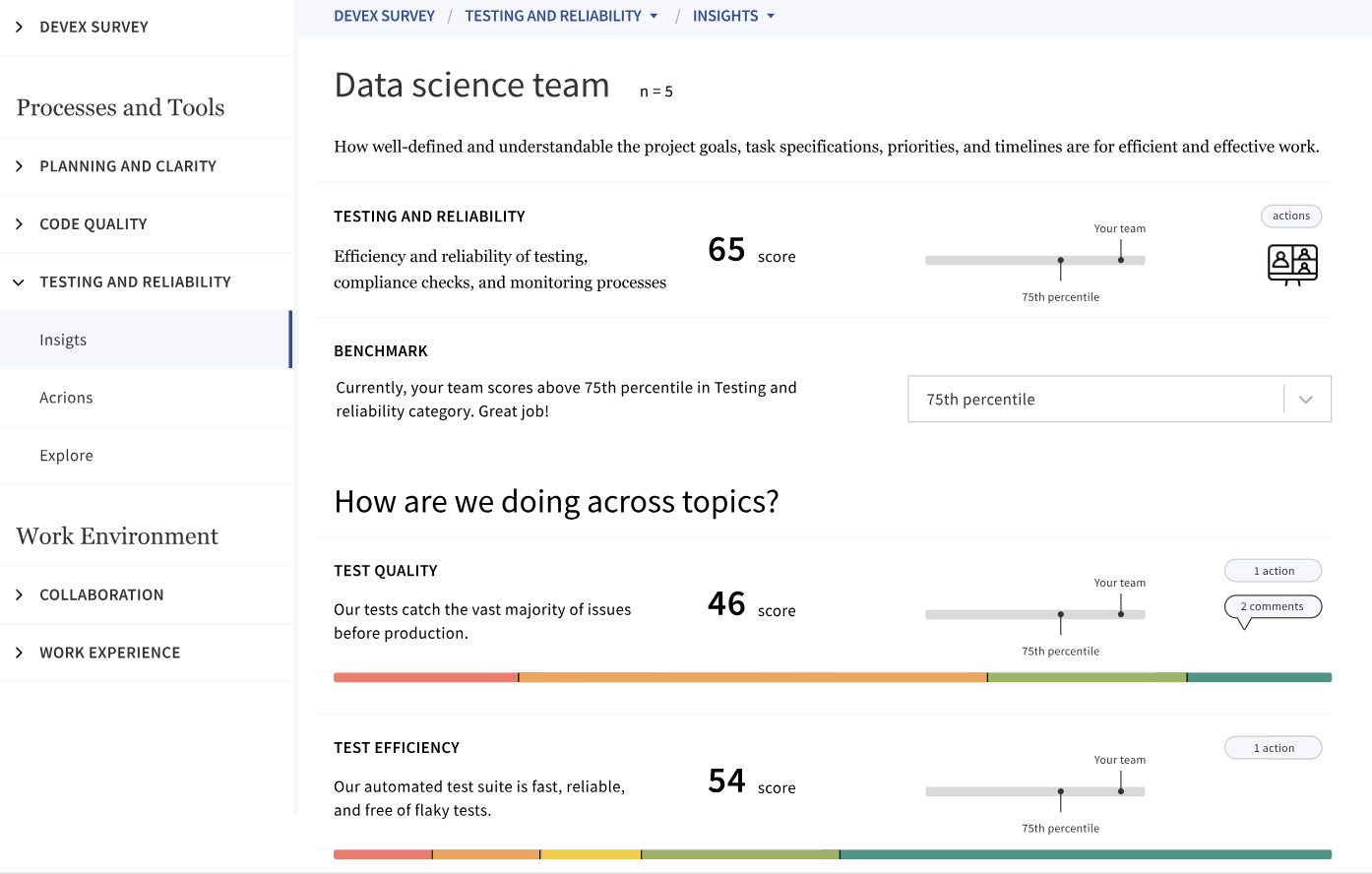Viewport: 1372px width, 874px height.
Task: Click the 1 action button for Test Efficiency
Action: (x=1273, y=748)
